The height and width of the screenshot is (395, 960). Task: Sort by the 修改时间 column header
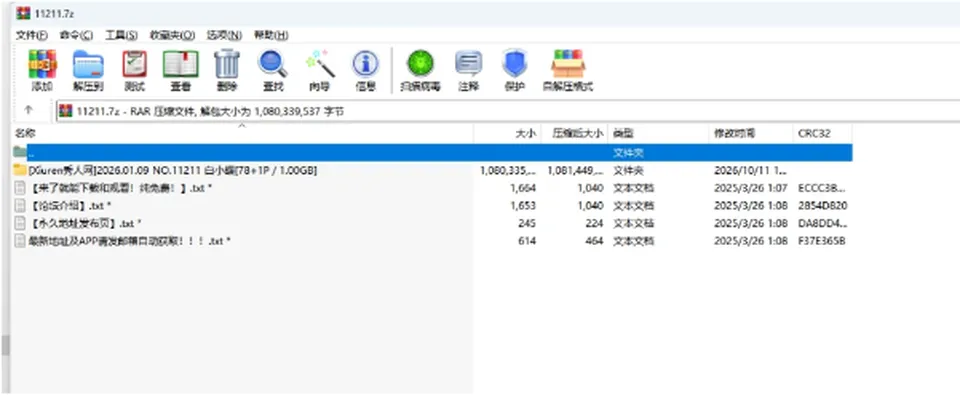(x=751, y=133)
